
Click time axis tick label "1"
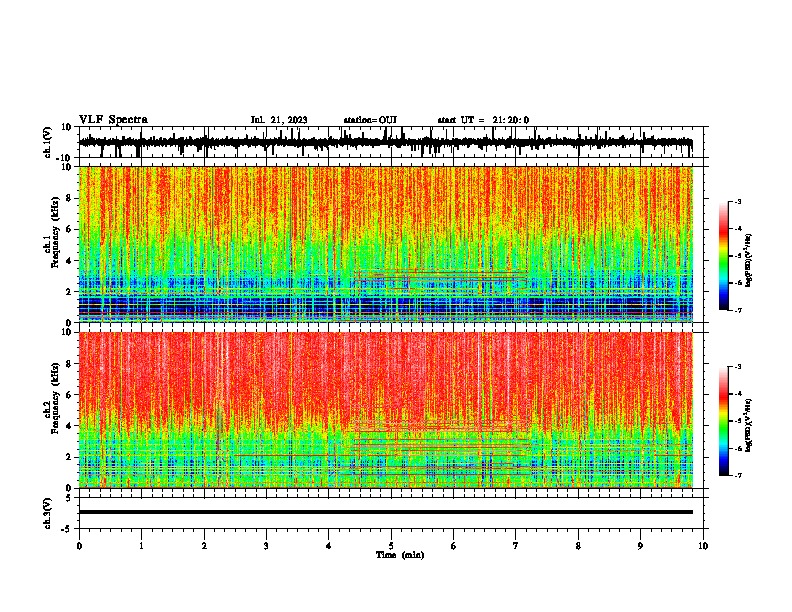141,546
